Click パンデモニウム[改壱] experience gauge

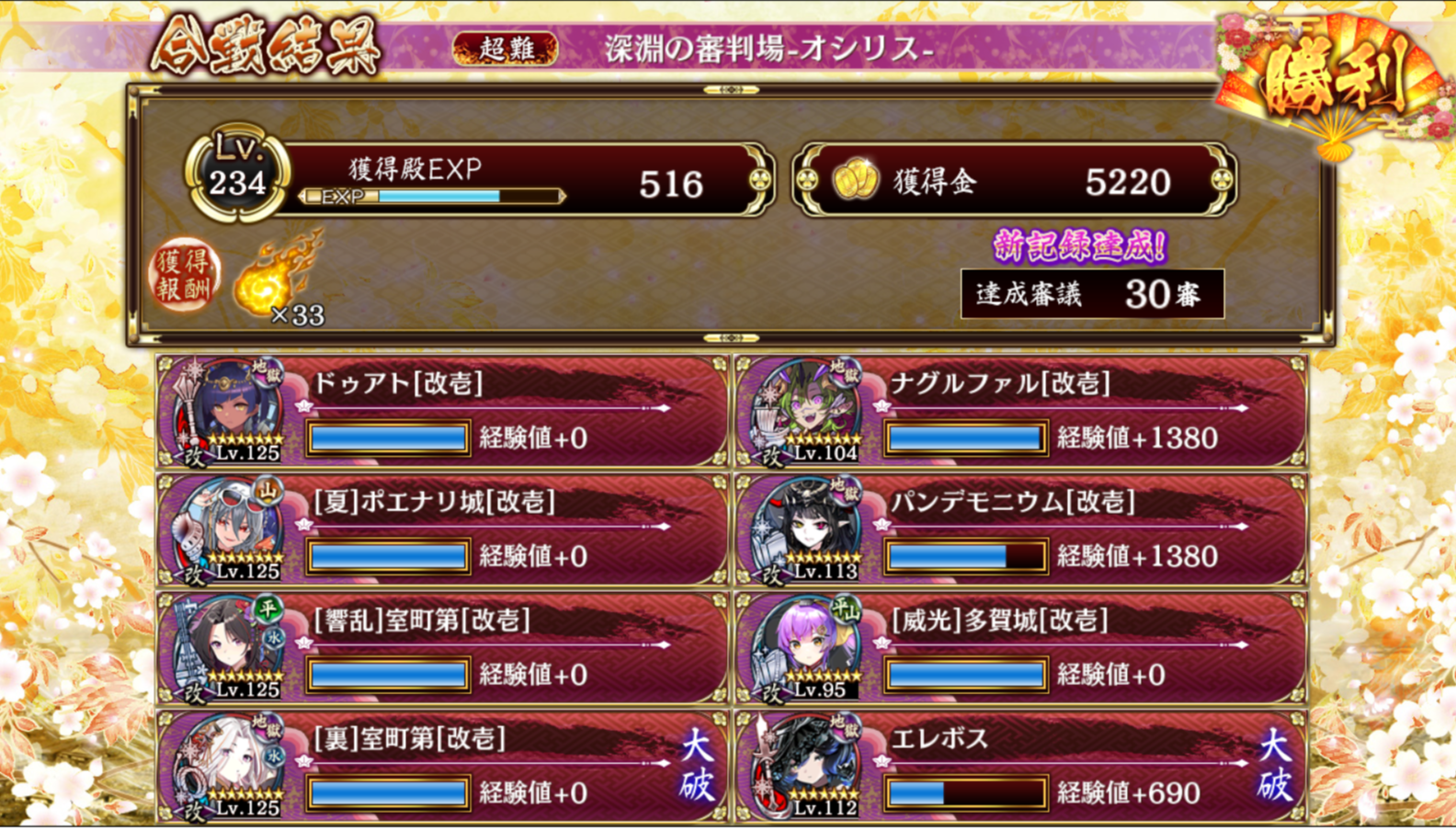coord(966,556)
